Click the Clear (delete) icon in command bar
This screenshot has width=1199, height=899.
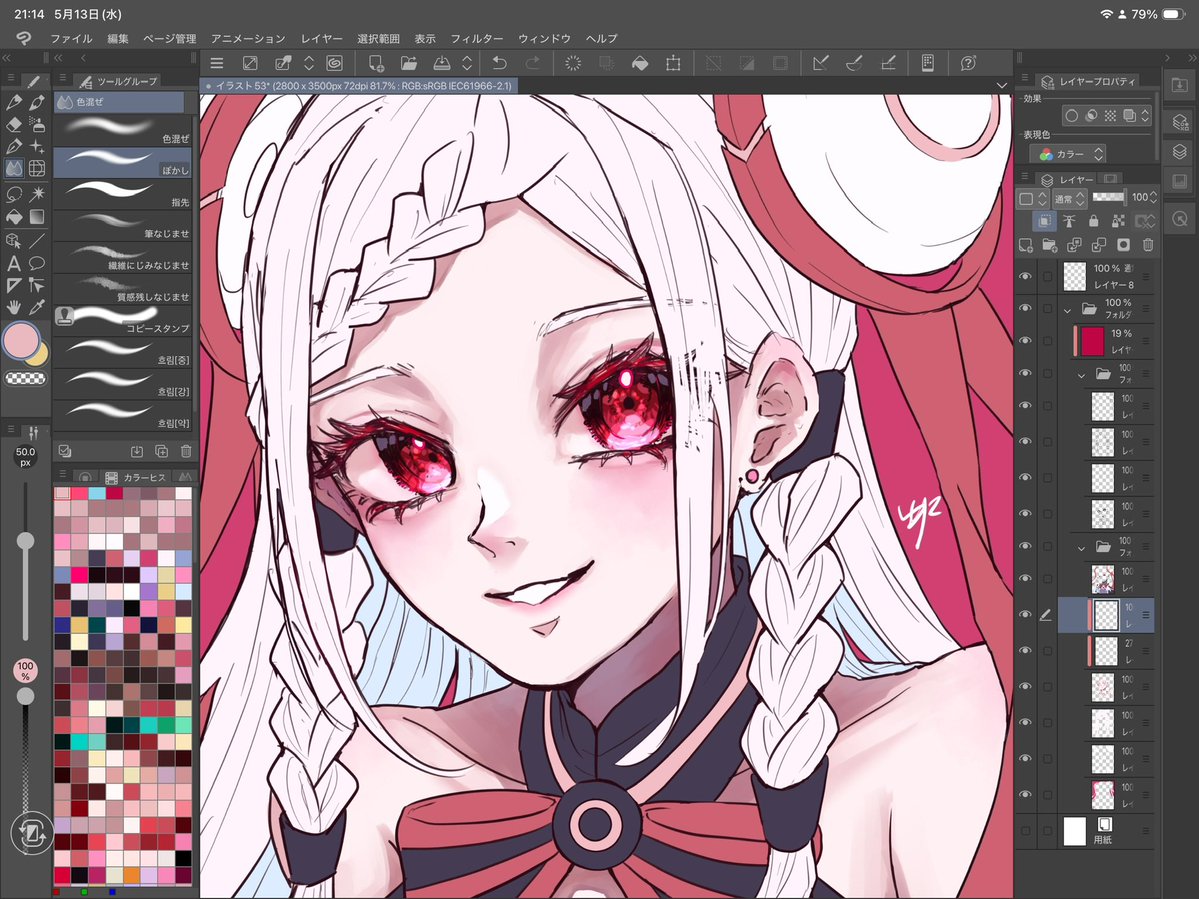pos(573,63)
